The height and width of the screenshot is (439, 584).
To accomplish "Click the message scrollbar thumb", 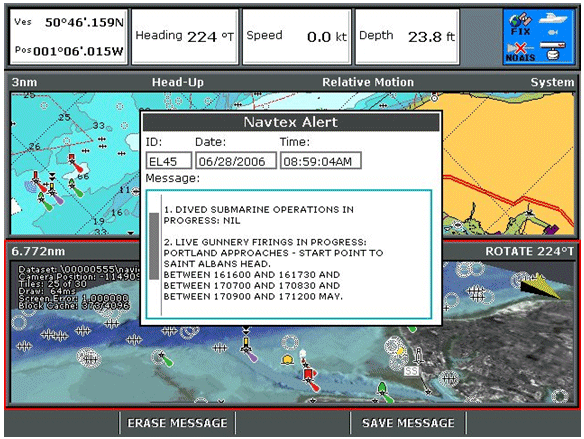I will click(x=154, y=246).
